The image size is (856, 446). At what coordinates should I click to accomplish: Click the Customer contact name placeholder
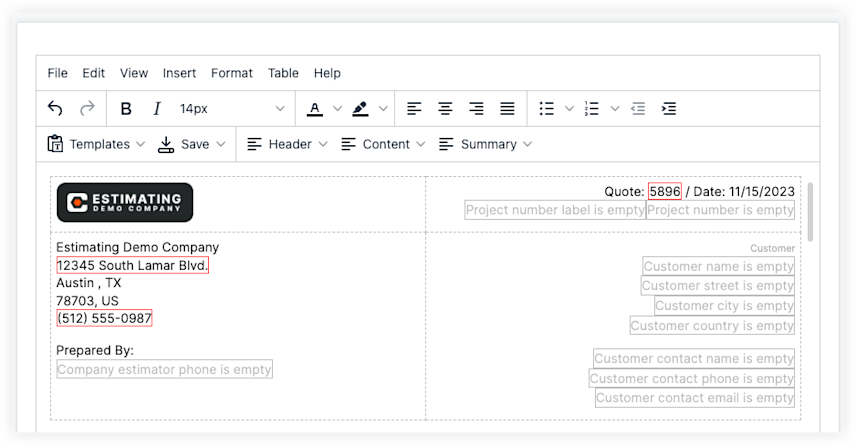tap(694, 359)
